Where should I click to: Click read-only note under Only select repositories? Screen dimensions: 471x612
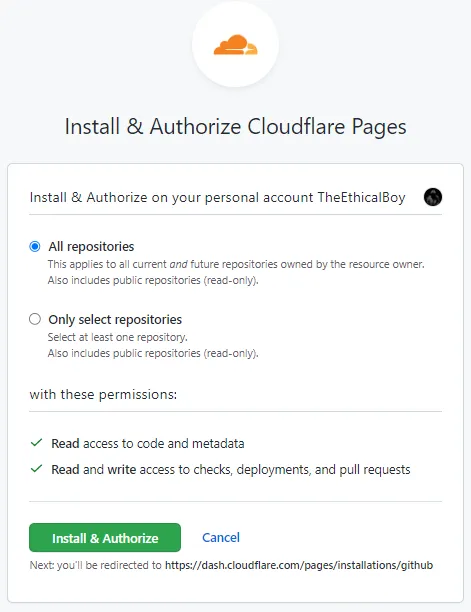pos(153,353)
